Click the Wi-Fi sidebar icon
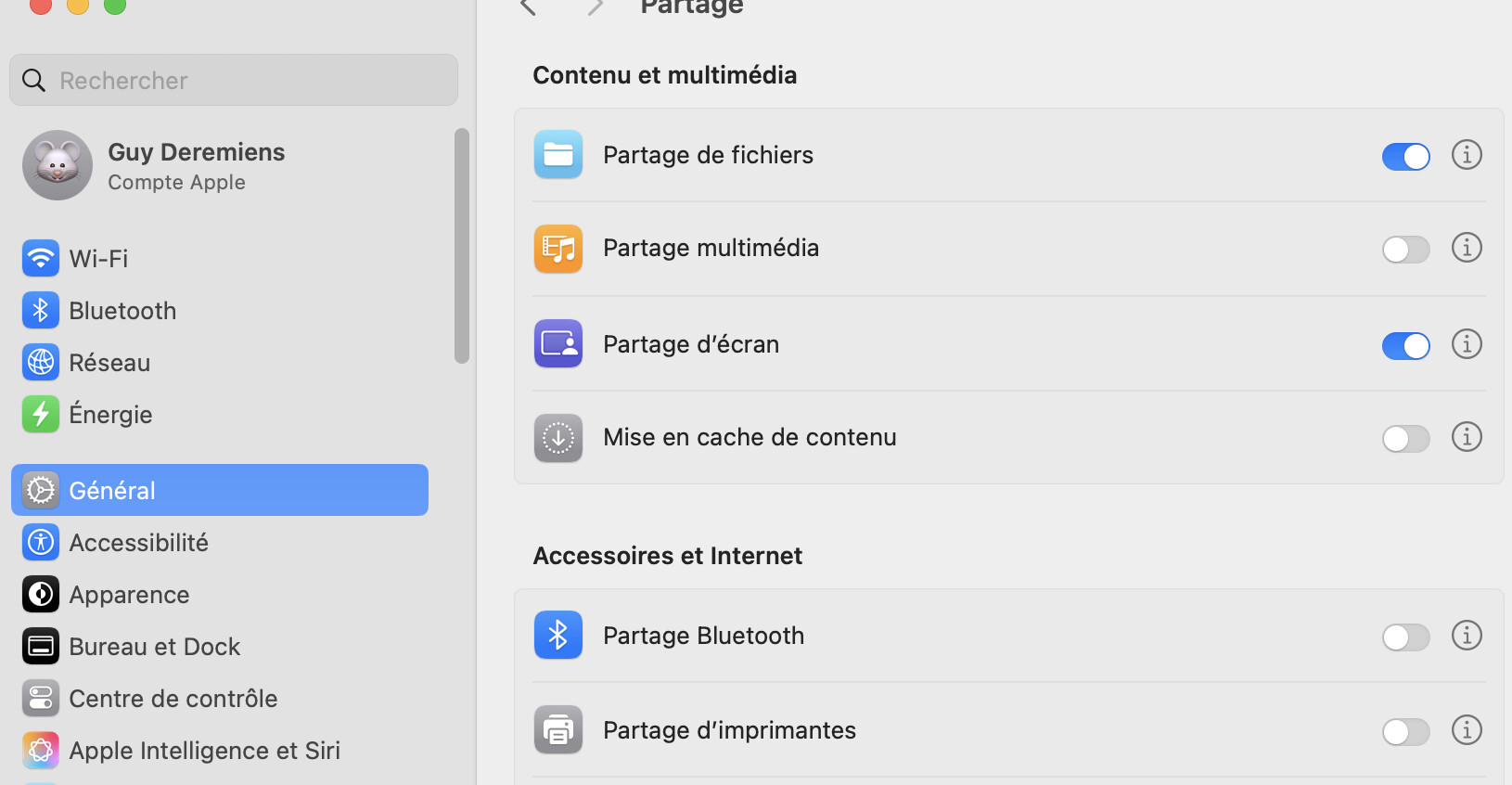 (41, 259)
